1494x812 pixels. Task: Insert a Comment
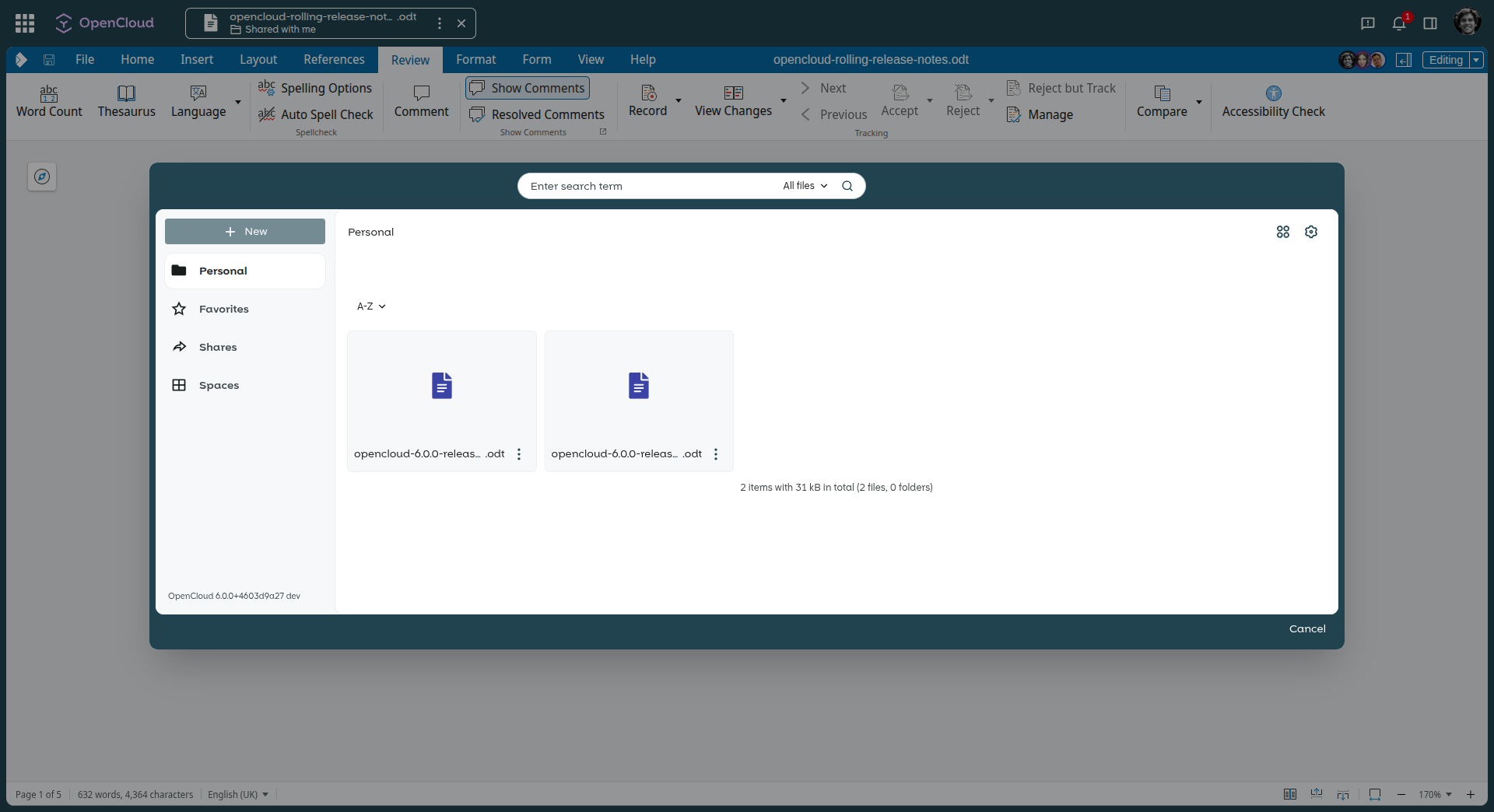[421, 100]
